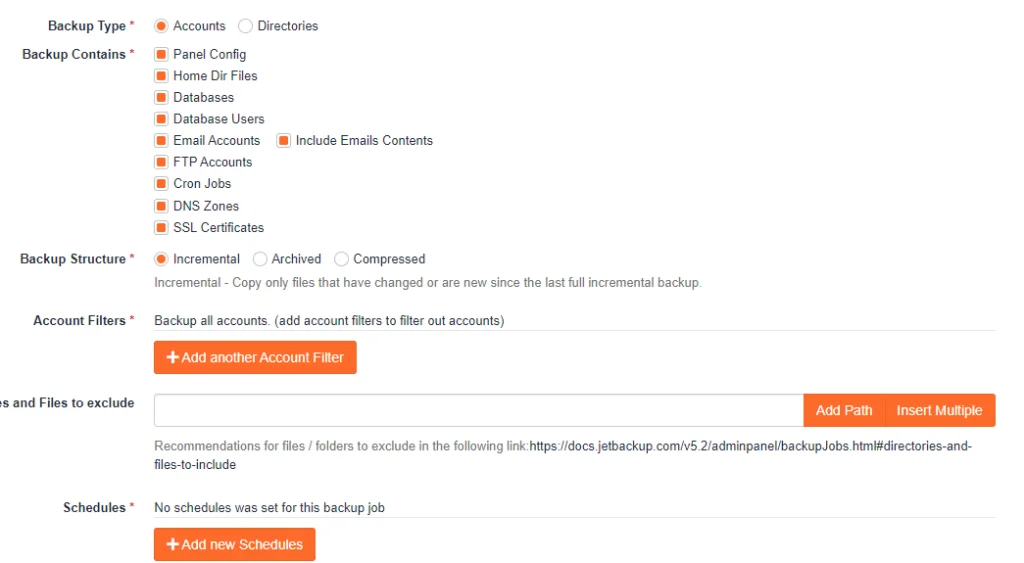Viewport: 1024px width, 563px height.
Task: Uncheck the Panel Config checkbox
Action: [x=161, y=54]
